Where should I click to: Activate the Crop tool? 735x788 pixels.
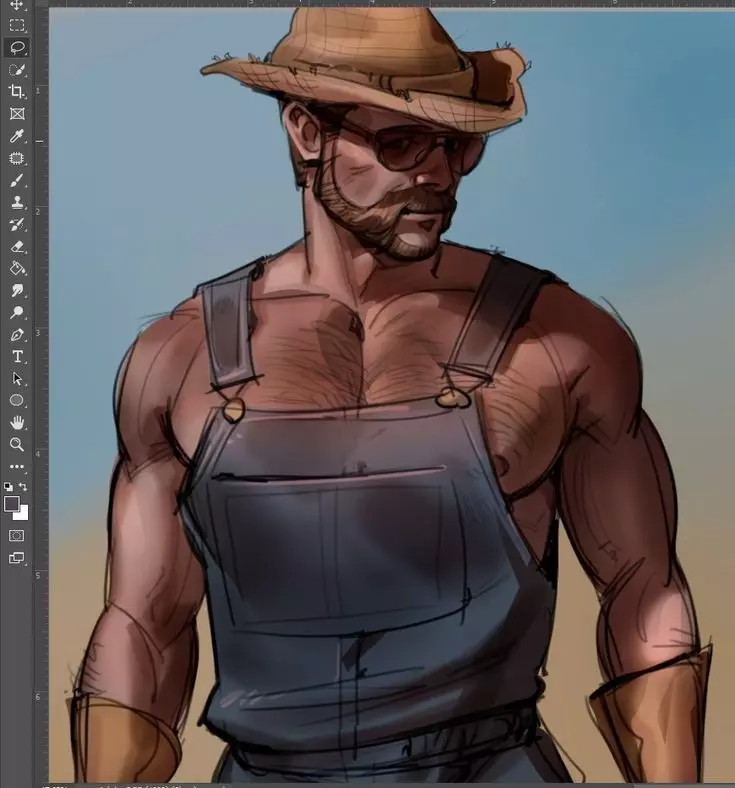[x=17, y=92]
